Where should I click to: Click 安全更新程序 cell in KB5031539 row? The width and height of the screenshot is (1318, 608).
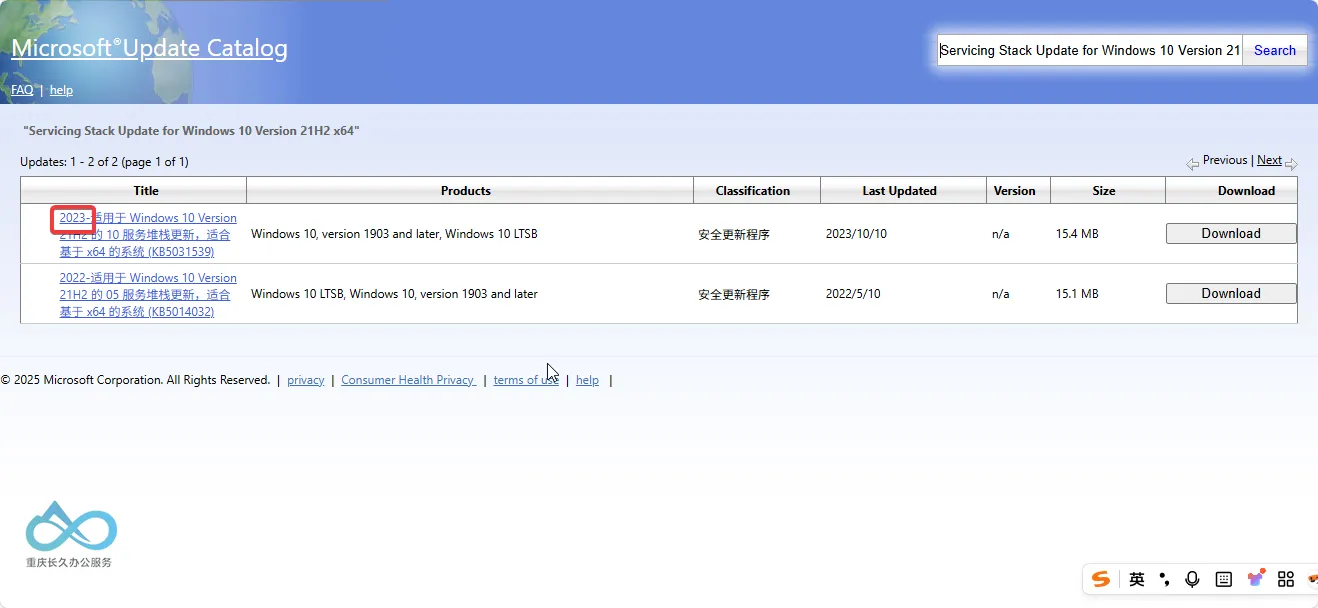pyautogui.click(x=734, y=234)
